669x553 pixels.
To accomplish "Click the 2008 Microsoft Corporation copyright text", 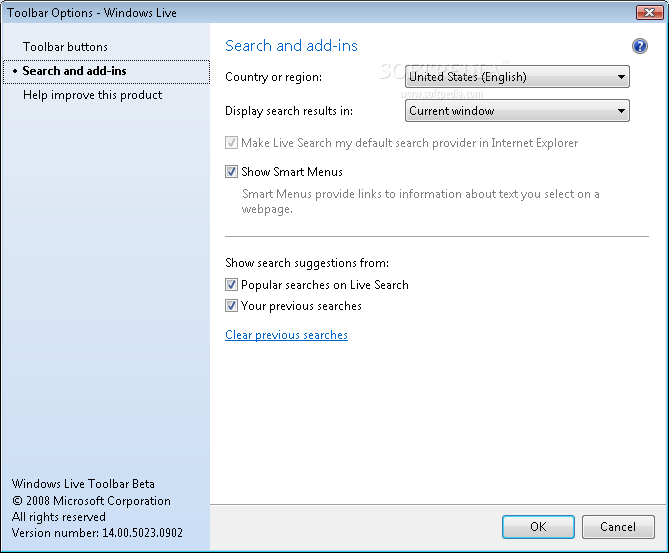I will click(x=91, y=501).
